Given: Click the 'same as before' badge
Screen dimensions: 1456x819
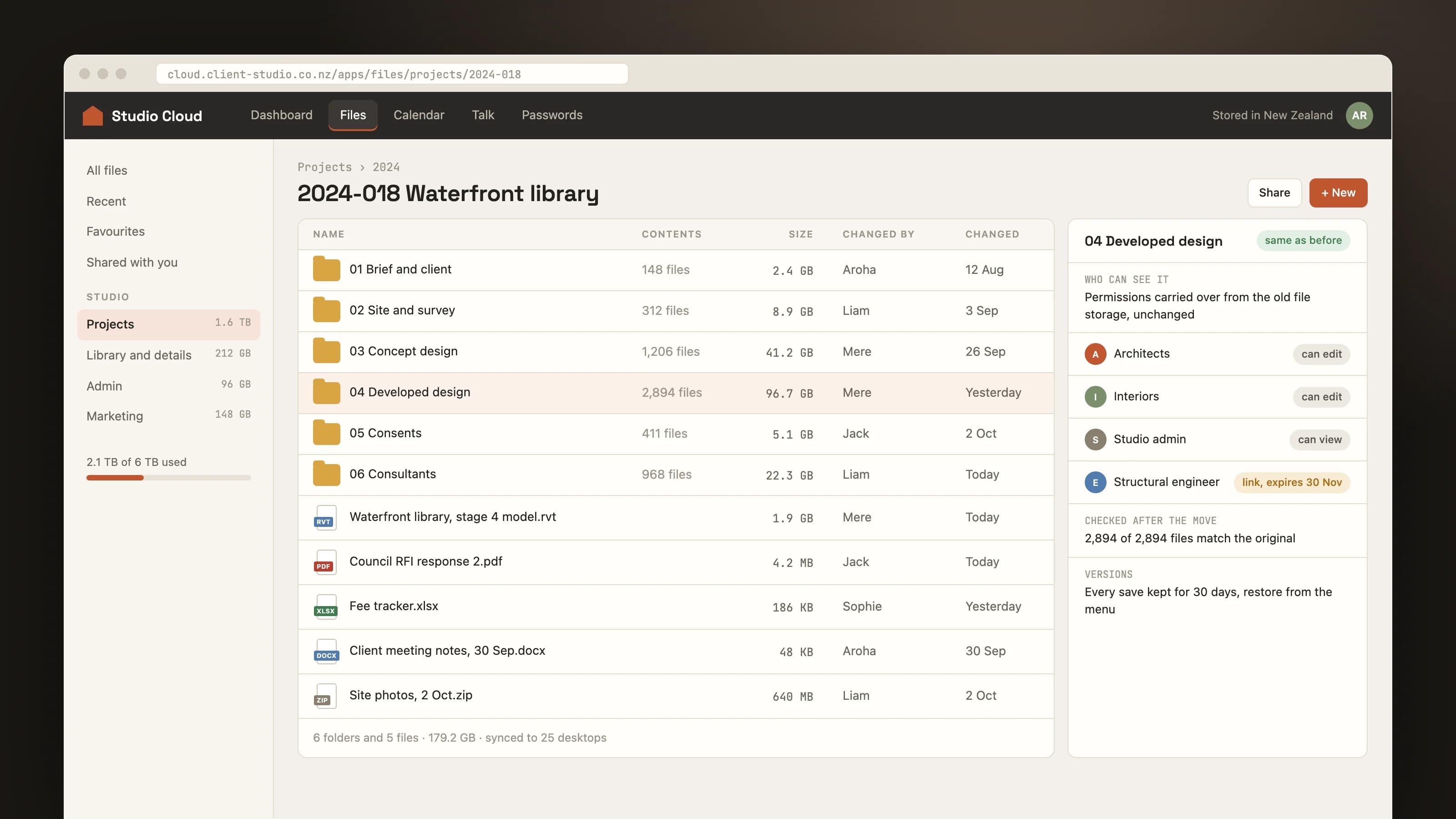Looking at the screenshot, I should coord(1303,241).
